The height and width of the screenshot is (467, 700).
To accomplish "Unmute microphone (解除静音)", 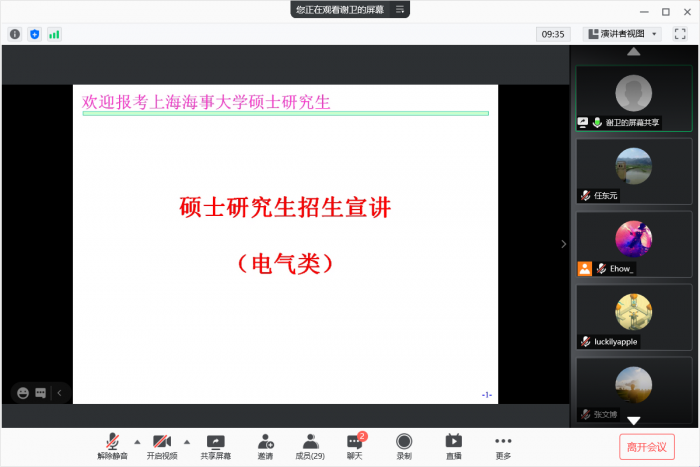I will [x=112, y=446].
